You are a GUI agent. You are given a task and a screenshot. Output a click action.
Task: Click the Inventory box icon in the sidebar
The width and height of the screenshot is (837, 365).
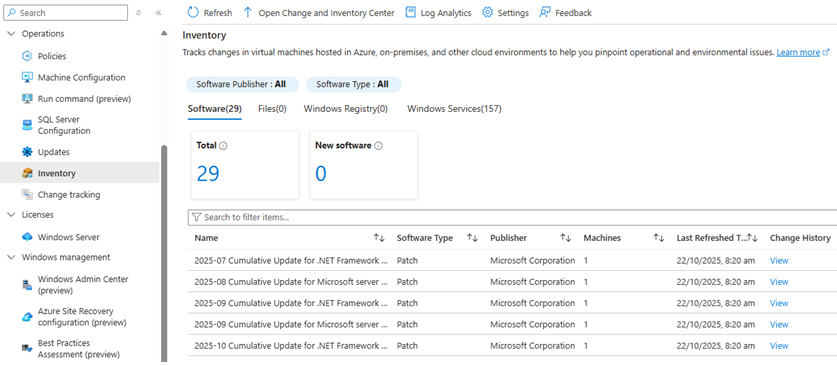click(x=27, y=173)
